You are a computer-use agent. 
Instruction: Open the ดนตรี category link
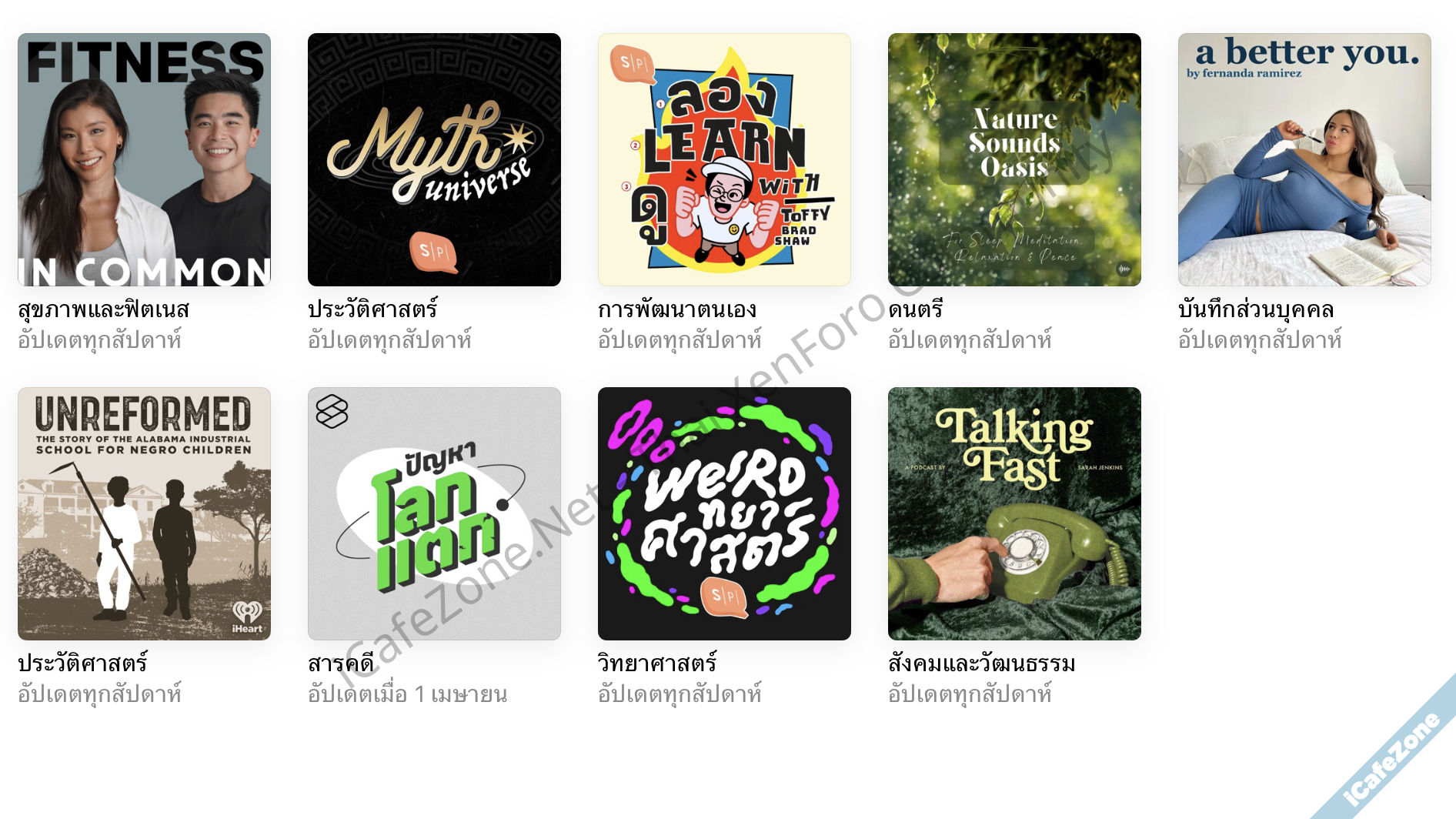point(916,309)
